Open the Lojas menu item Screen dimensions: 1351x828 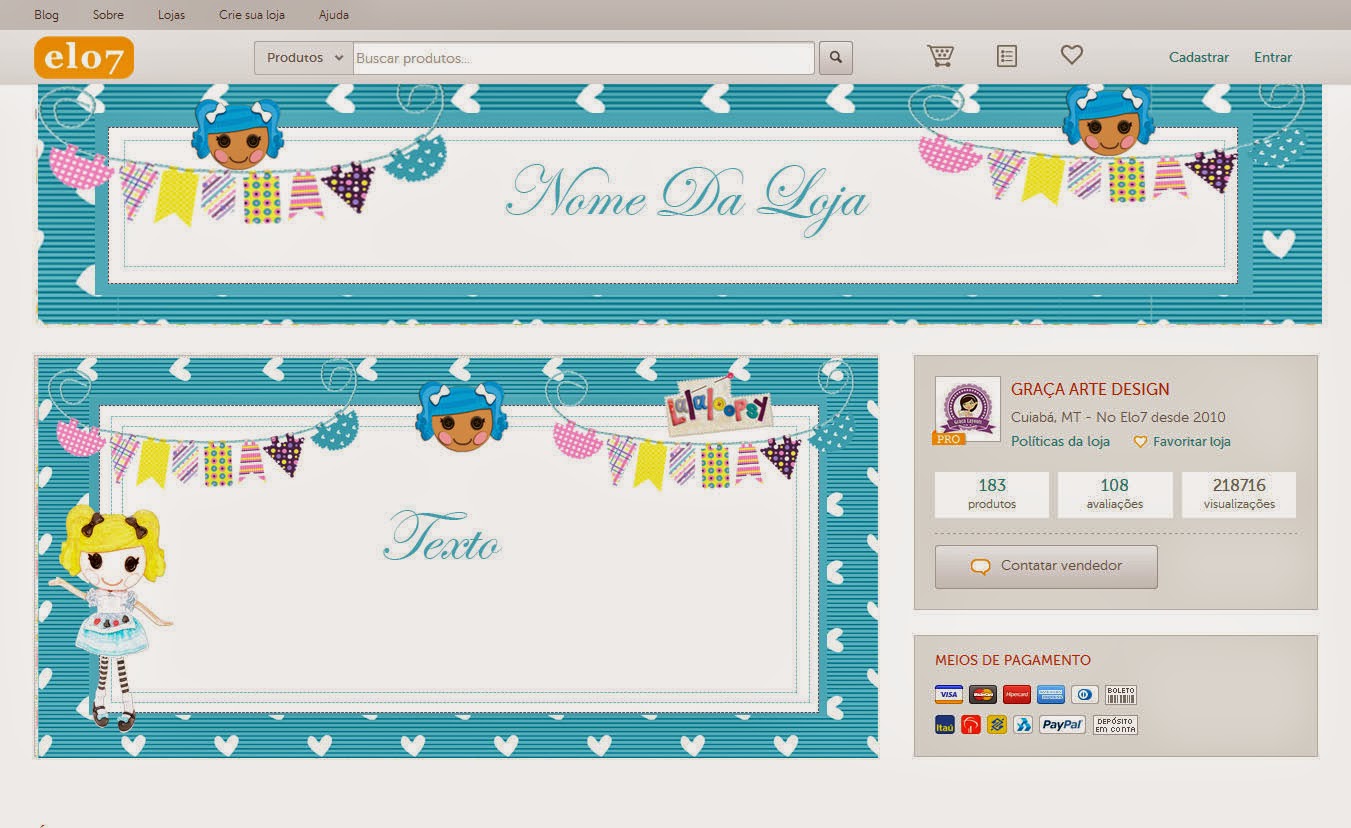coord(172,15)
